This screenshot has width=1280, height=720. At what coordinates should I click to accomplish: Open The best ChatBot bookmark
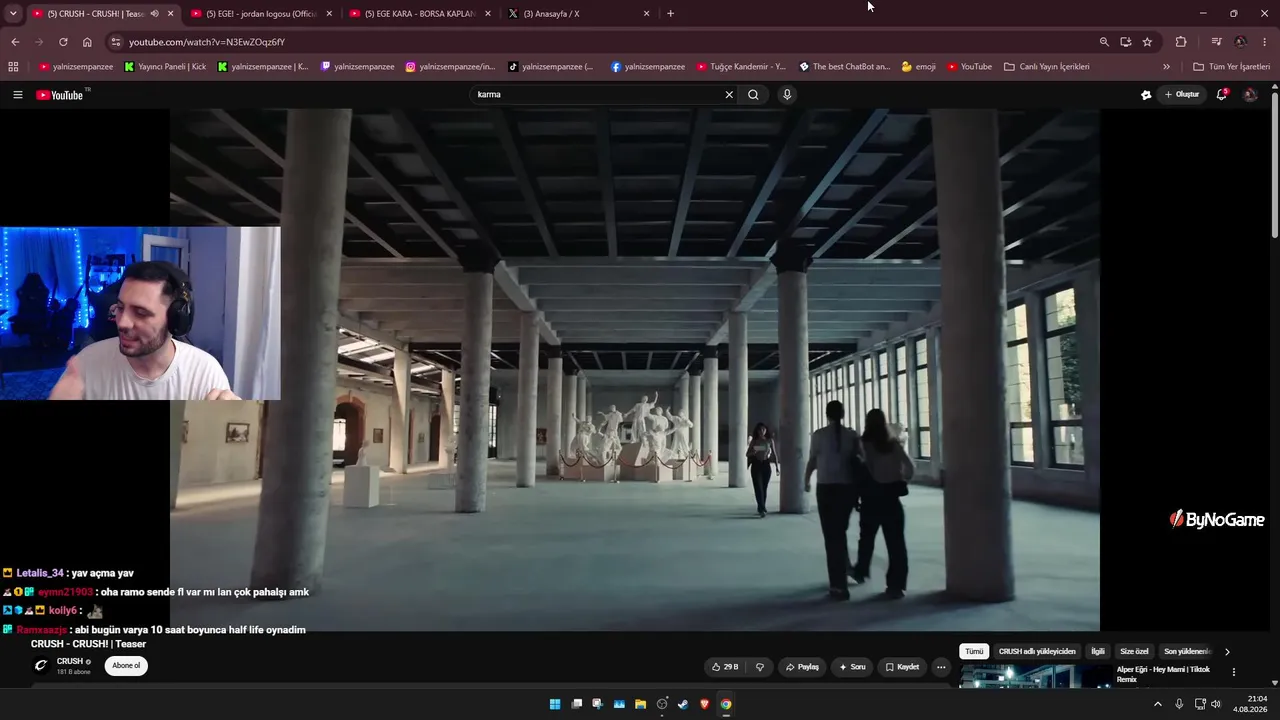[x=844, y=67]
